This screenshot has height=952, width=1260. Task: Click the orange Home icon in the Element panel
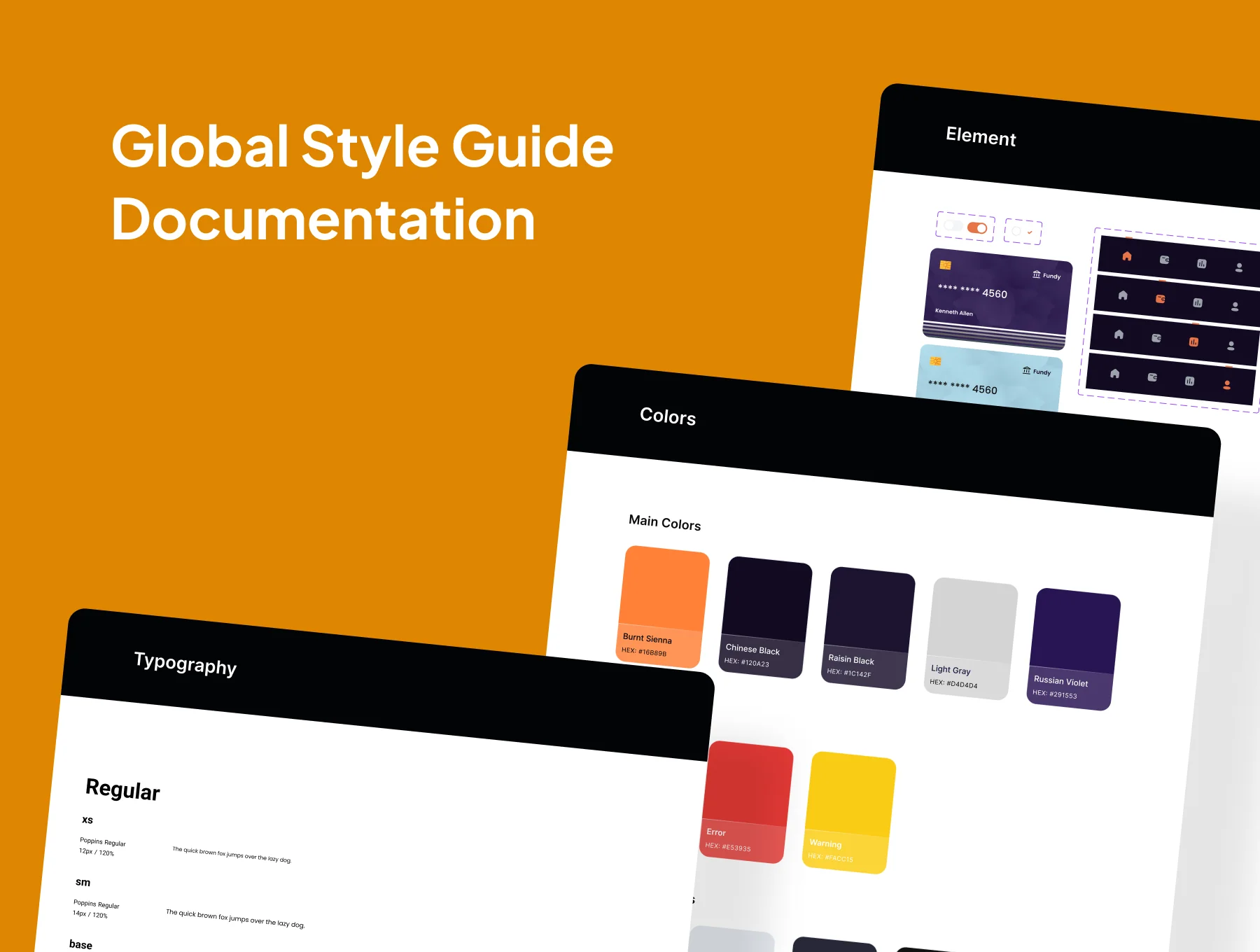(1127, 256)
